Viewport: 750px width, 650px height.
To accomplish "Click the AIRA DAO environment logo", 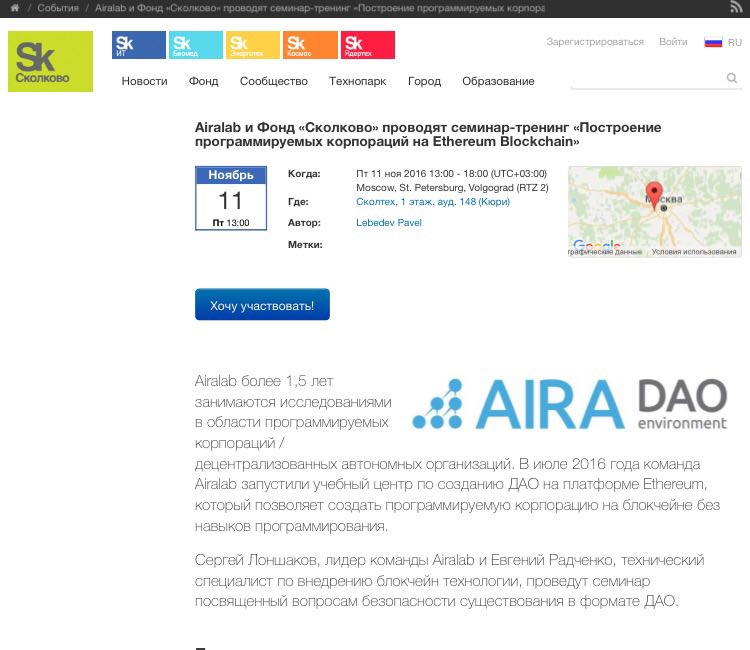I will pyautogui.click(x=569, y=404).
